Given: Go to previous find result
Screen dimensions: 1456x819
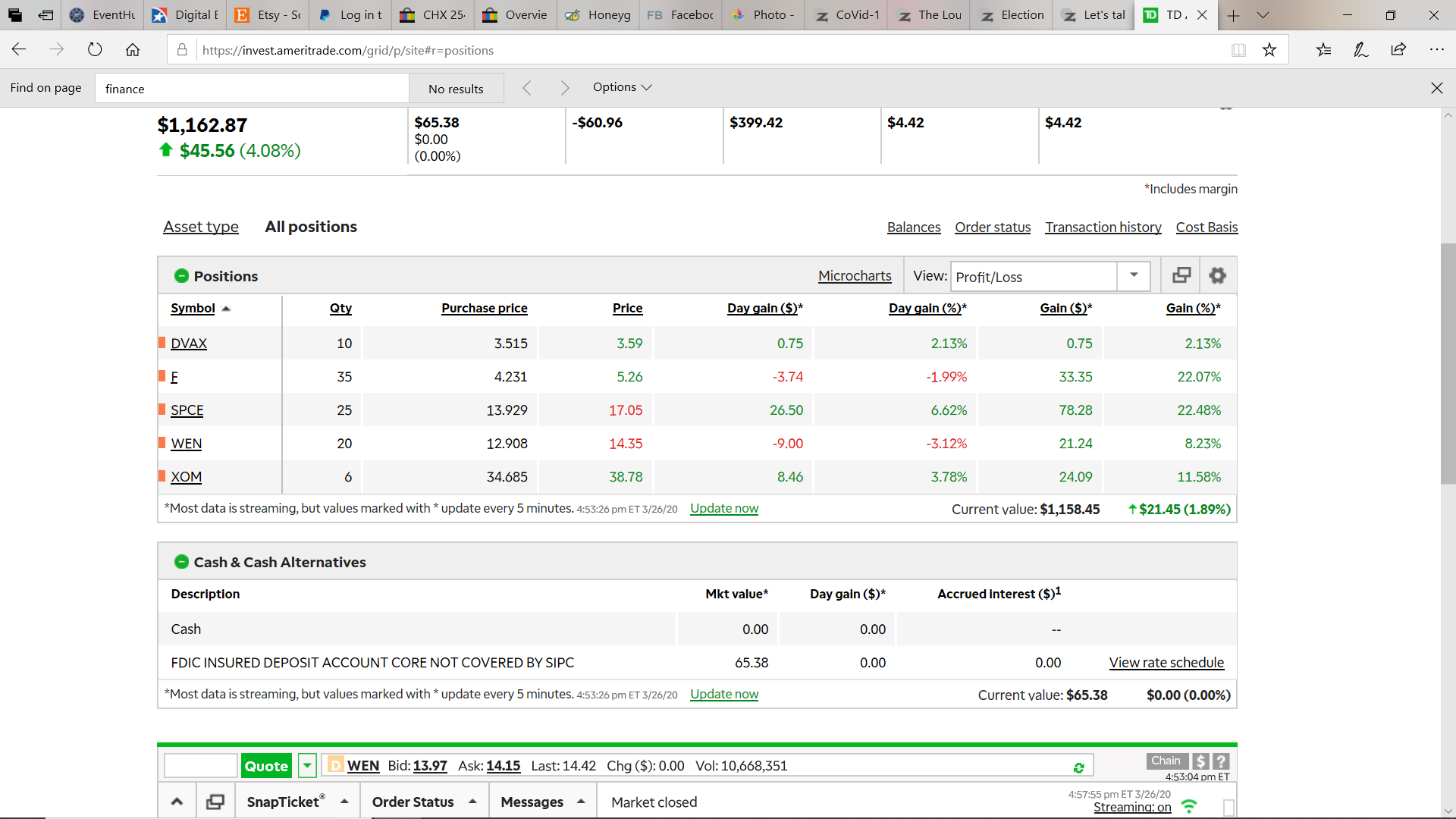Looking at the screenshot, I should pyautogui.click(x=527, y=88).
